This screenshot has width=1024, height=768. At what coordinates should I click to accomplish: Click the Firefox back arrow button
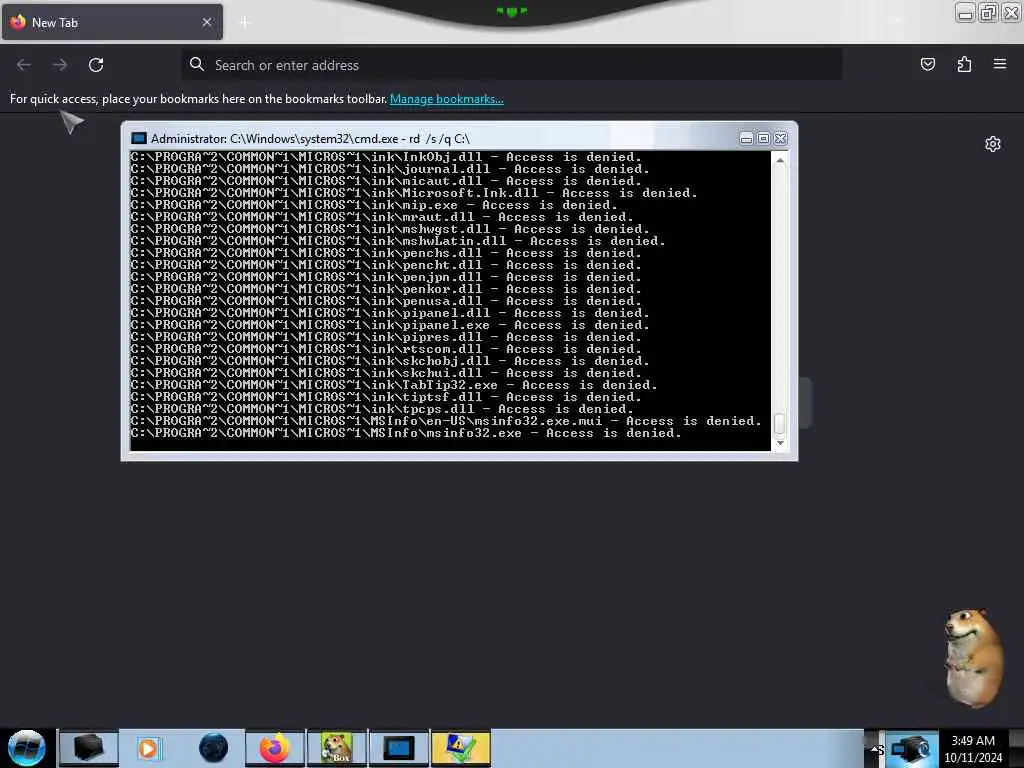coord(24,65)
